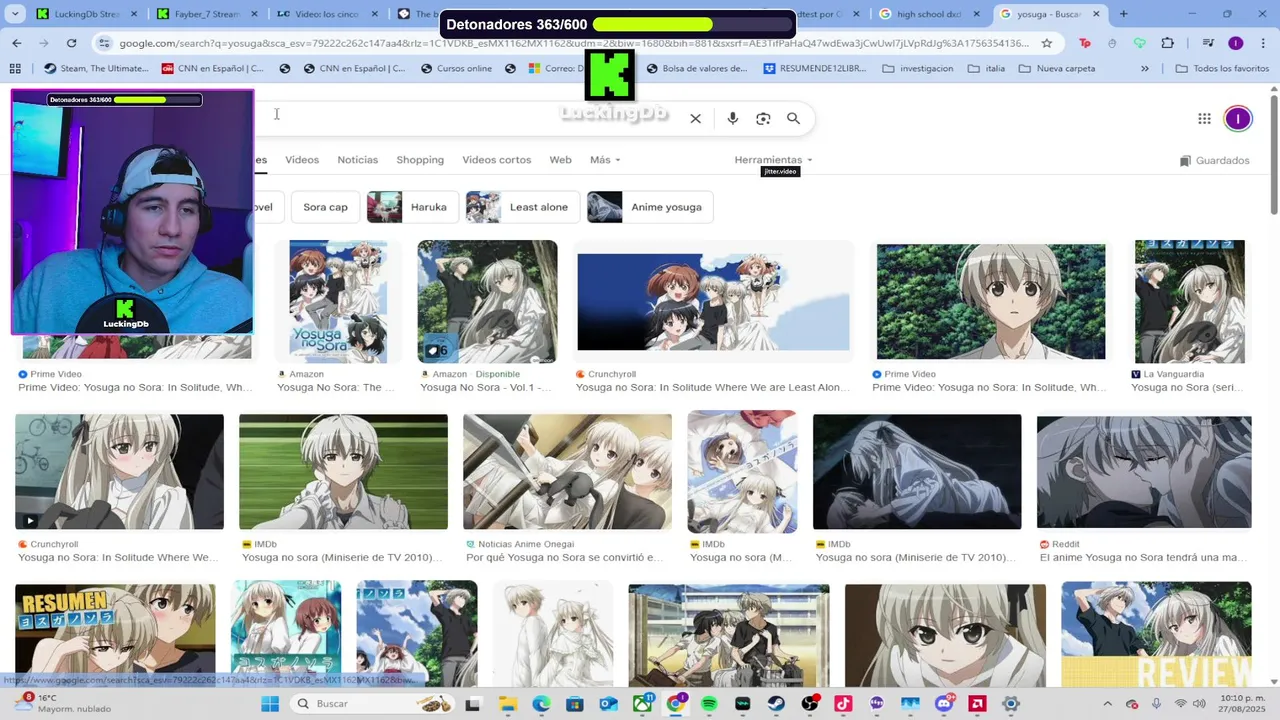
Task: Select the Web search filter
Action: click(560, 160)
